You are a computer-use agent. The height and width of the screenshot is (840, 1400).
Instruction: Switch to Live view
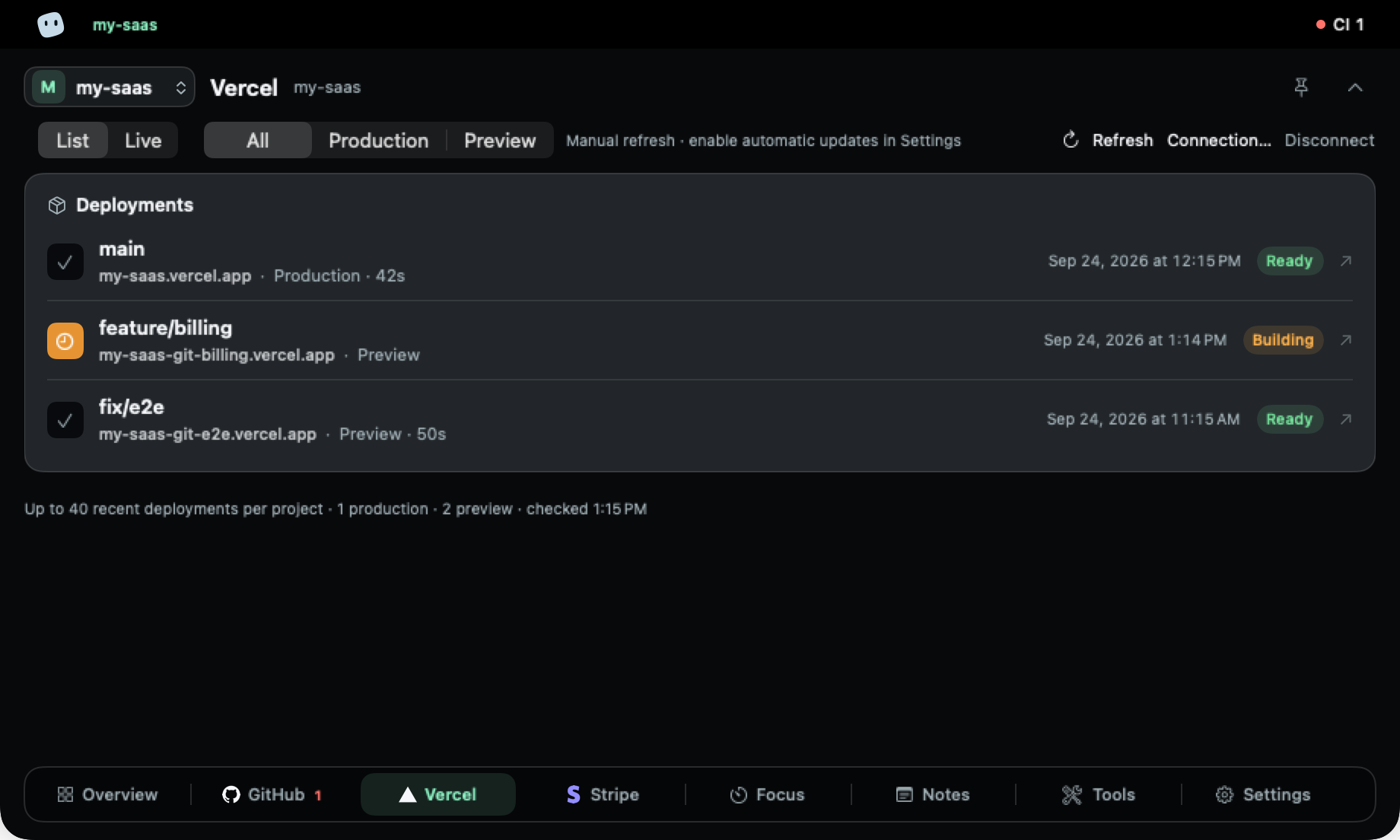point(143,140)
